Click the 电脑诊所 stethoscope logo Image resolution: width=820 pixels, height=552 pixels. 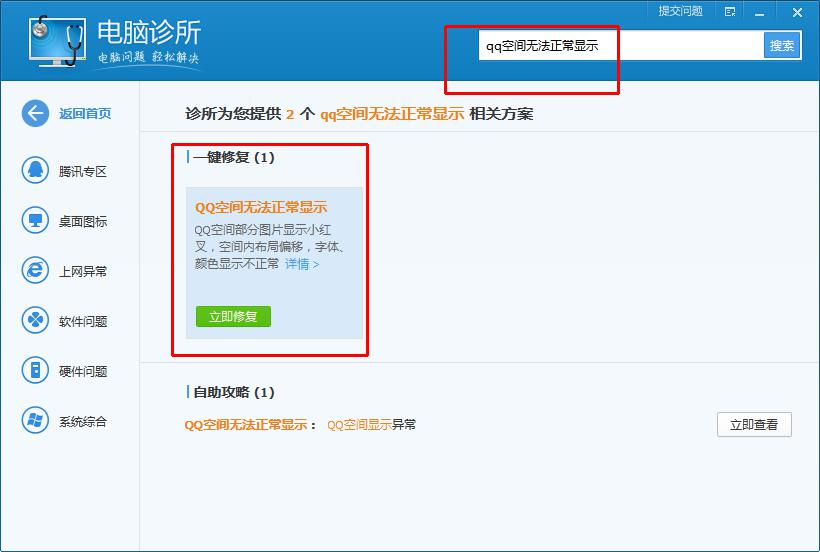coord(57,42)
